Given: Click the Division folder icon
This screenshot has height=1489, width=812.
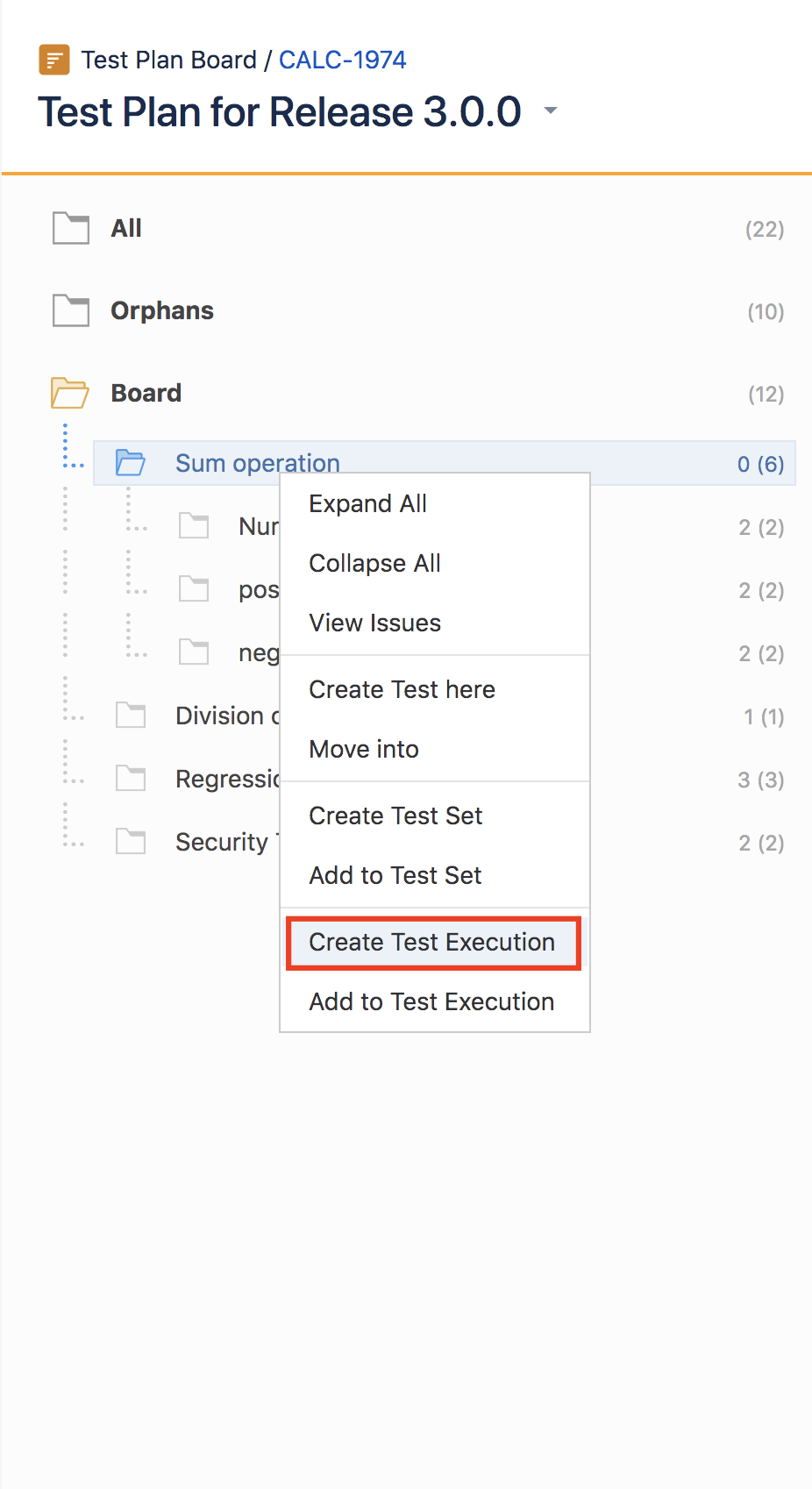Looking at the screenshot, I should [131, 716].
